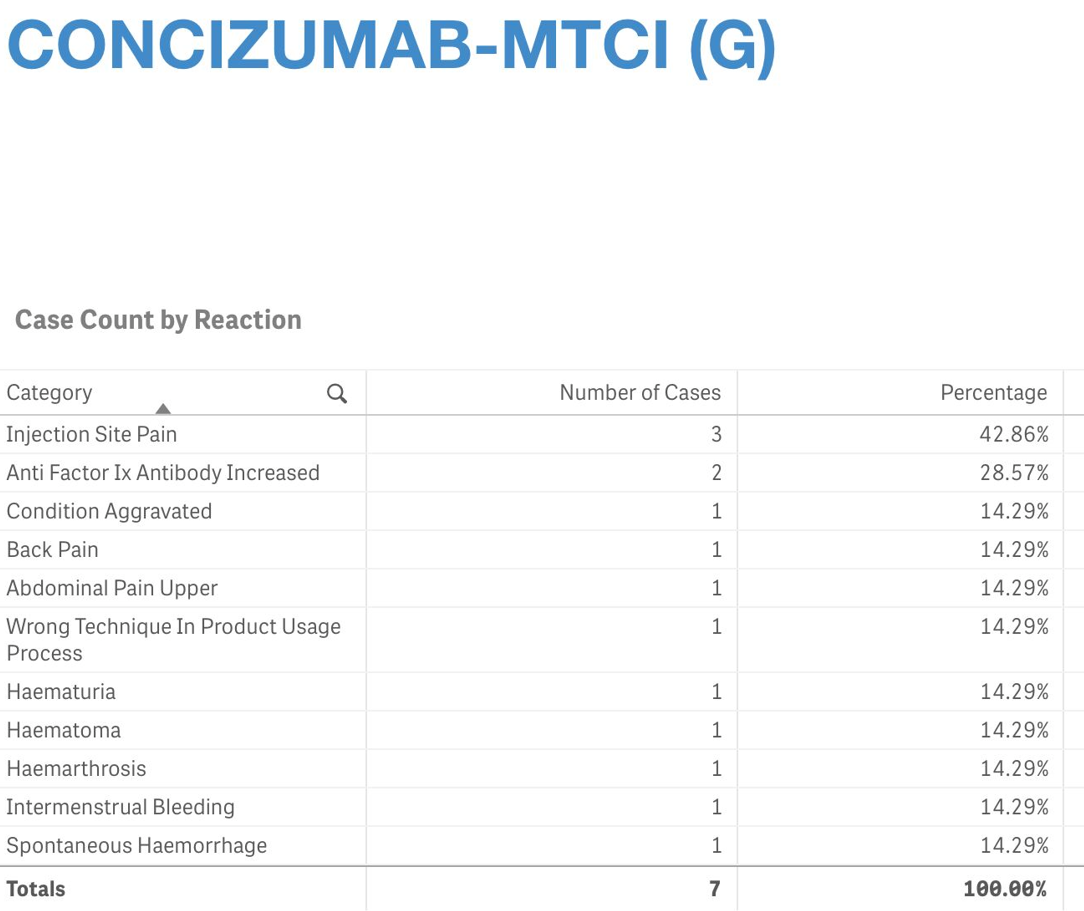Sort by the Percentage column header
Image resolution: width=1084 pixels, height=911 pixels.
(993, 393)
